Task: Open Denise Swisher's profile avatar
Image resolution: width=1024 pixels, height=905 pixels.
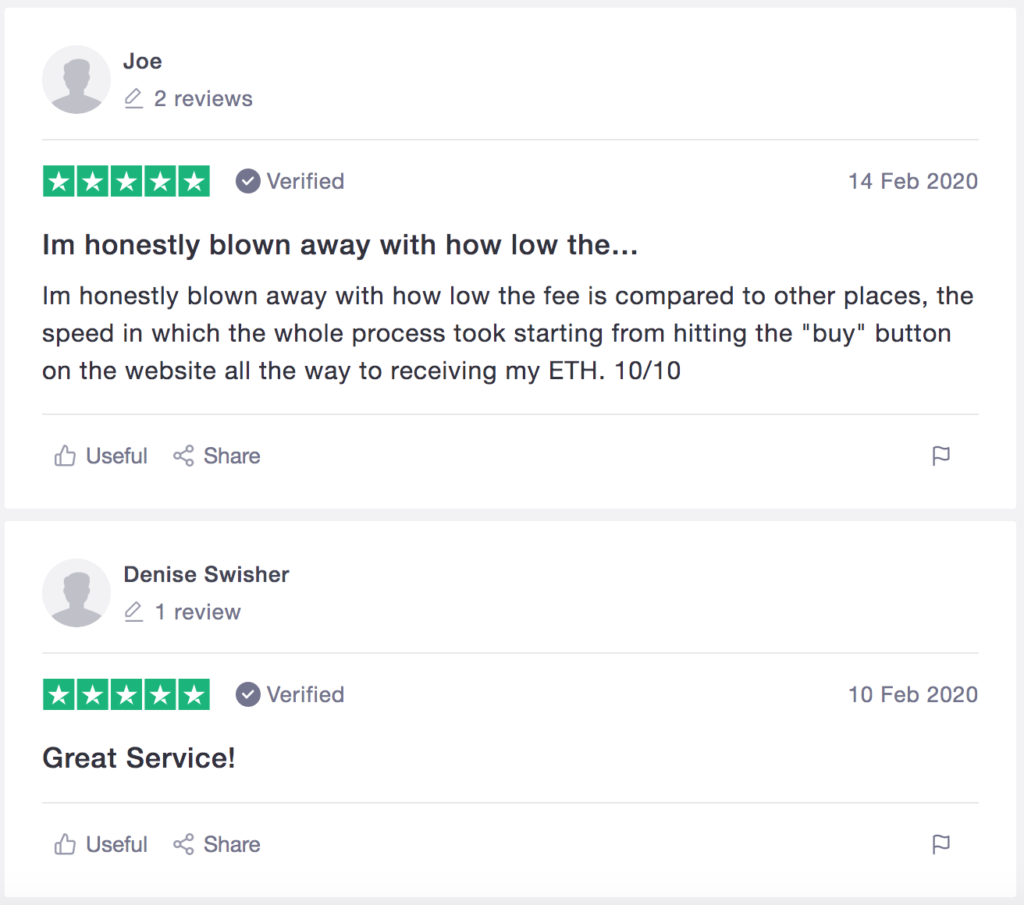Action: (76, 593)
